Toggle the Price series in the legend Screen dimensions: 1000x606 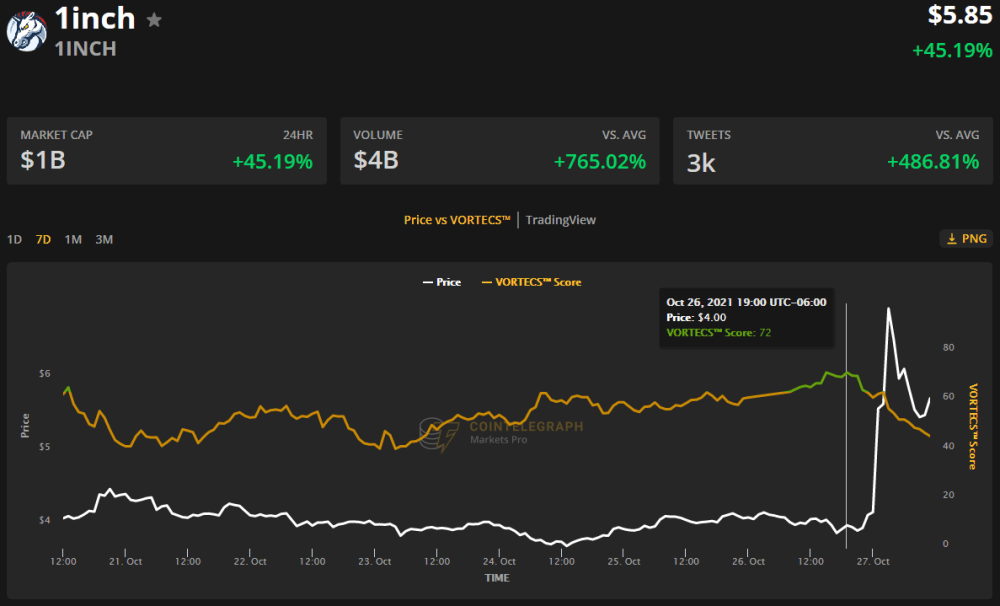coord(442,282)
